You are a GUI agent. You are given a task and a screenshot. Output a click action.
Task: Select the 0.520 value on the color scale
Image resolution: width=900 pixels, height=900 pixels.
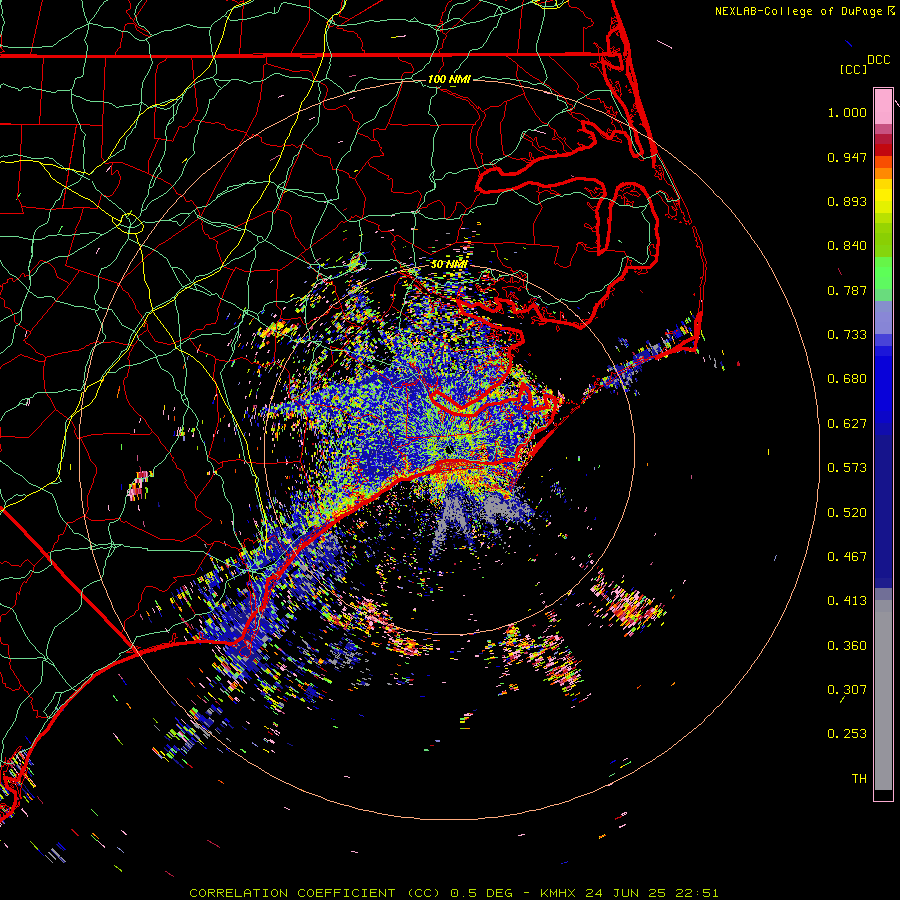pyautogui.click(x=847, y=513)
